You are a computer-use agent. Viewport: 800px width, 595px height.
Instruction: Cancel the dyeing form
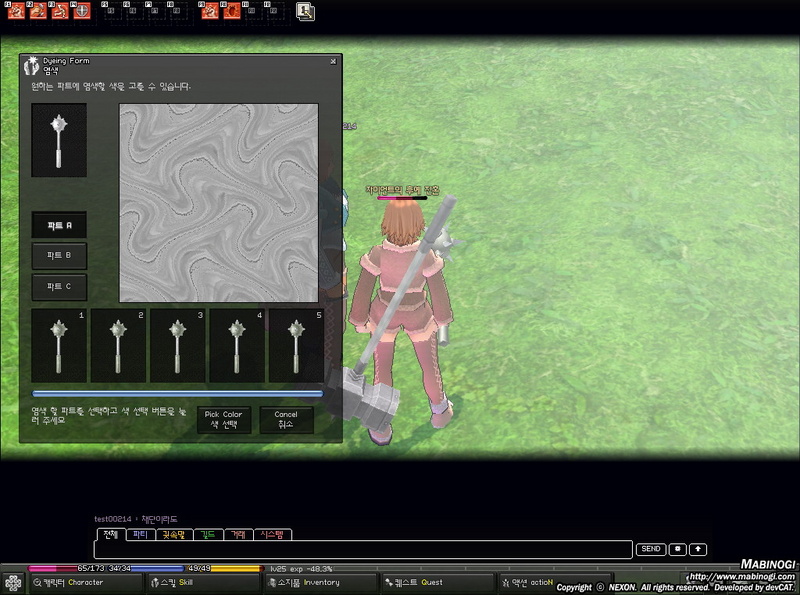[286, 420]
